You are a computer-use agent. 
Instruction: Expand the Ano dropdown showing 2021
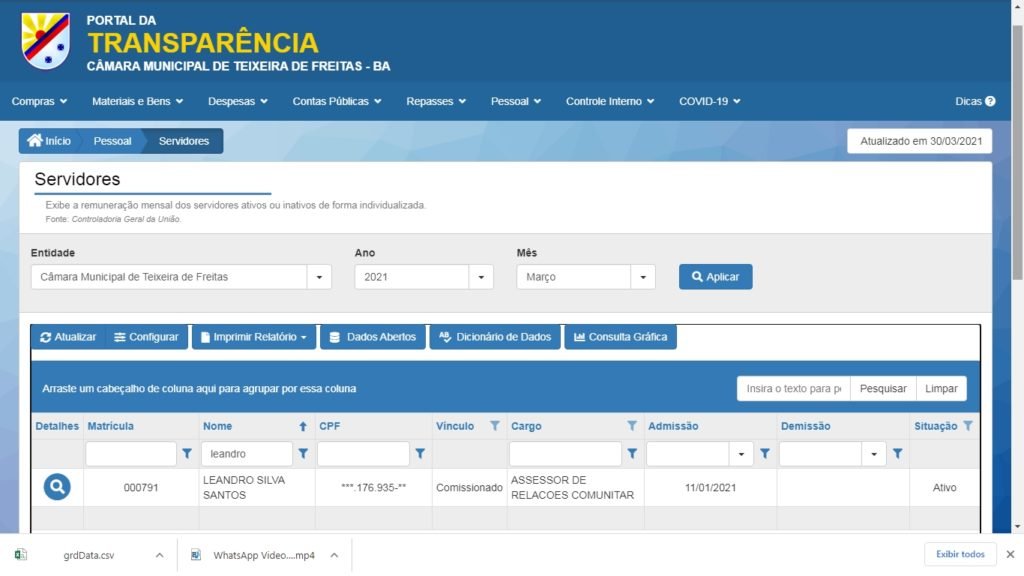[481, 277]
